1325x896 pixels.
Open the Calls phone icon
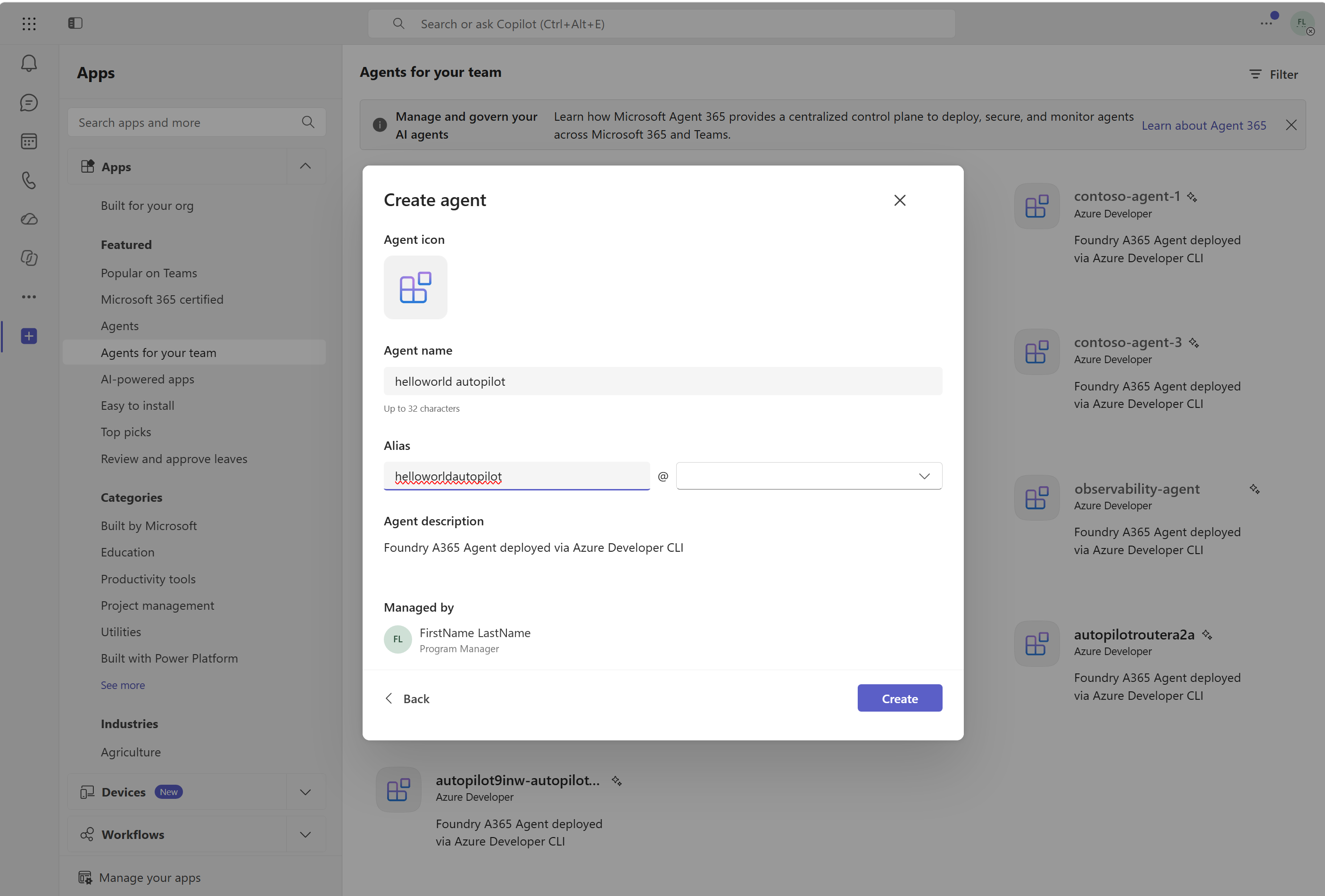pos(29,180)
